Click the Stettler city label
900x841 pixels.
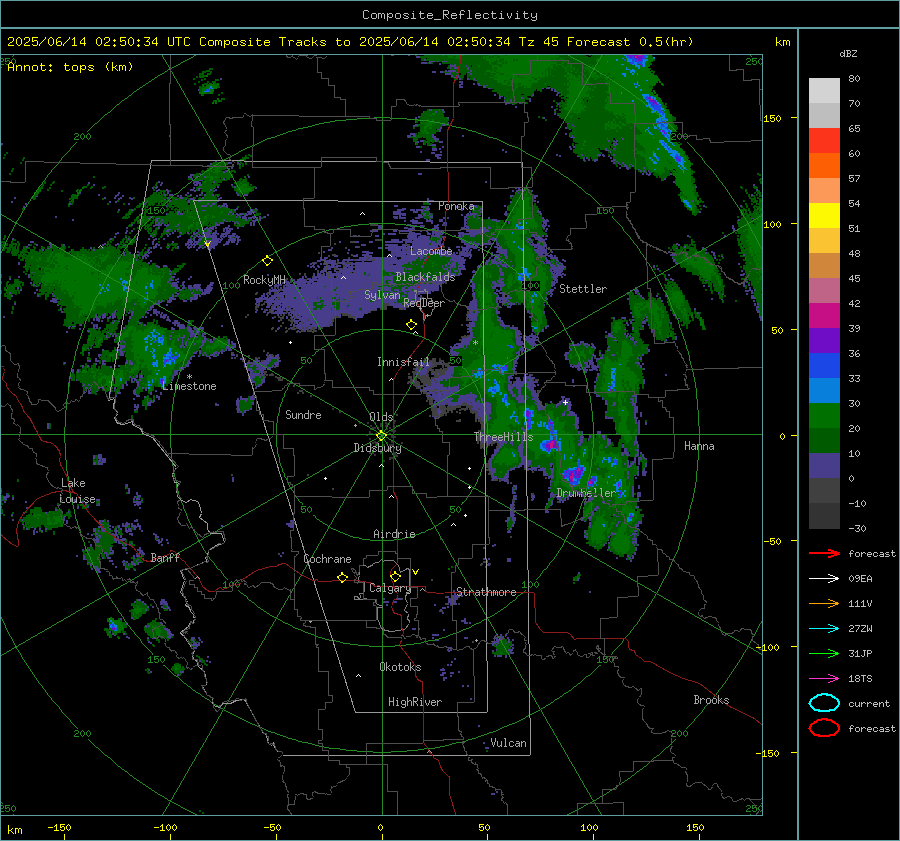pyautogui.click(x=583, y=289)
